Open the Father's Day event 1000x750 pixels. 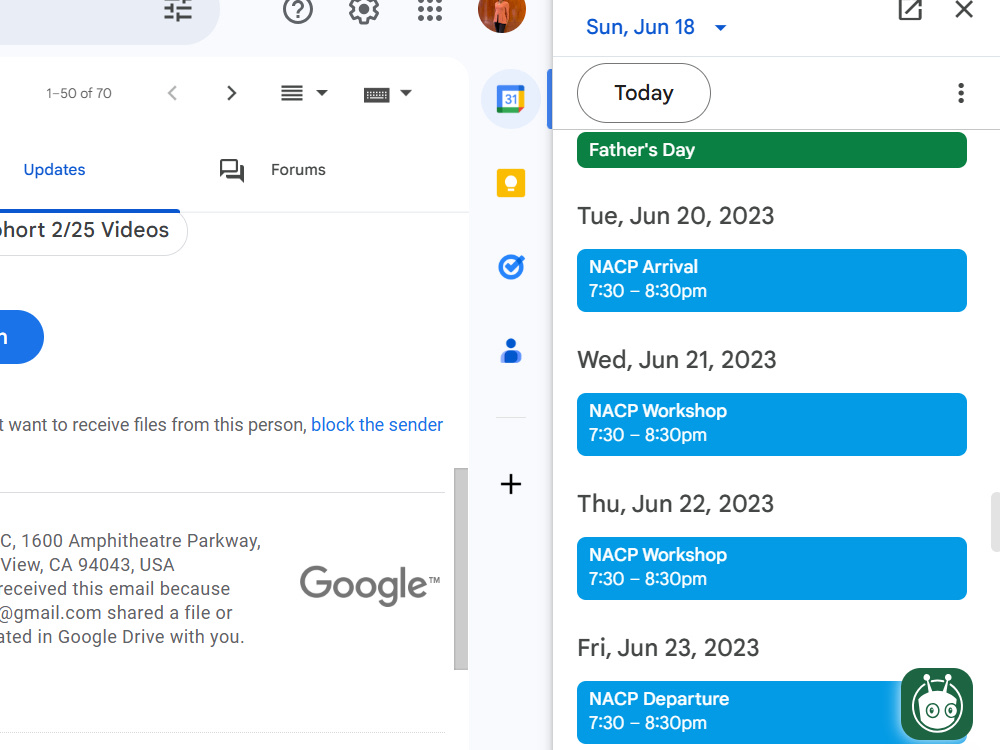click(x=772, y=150)
